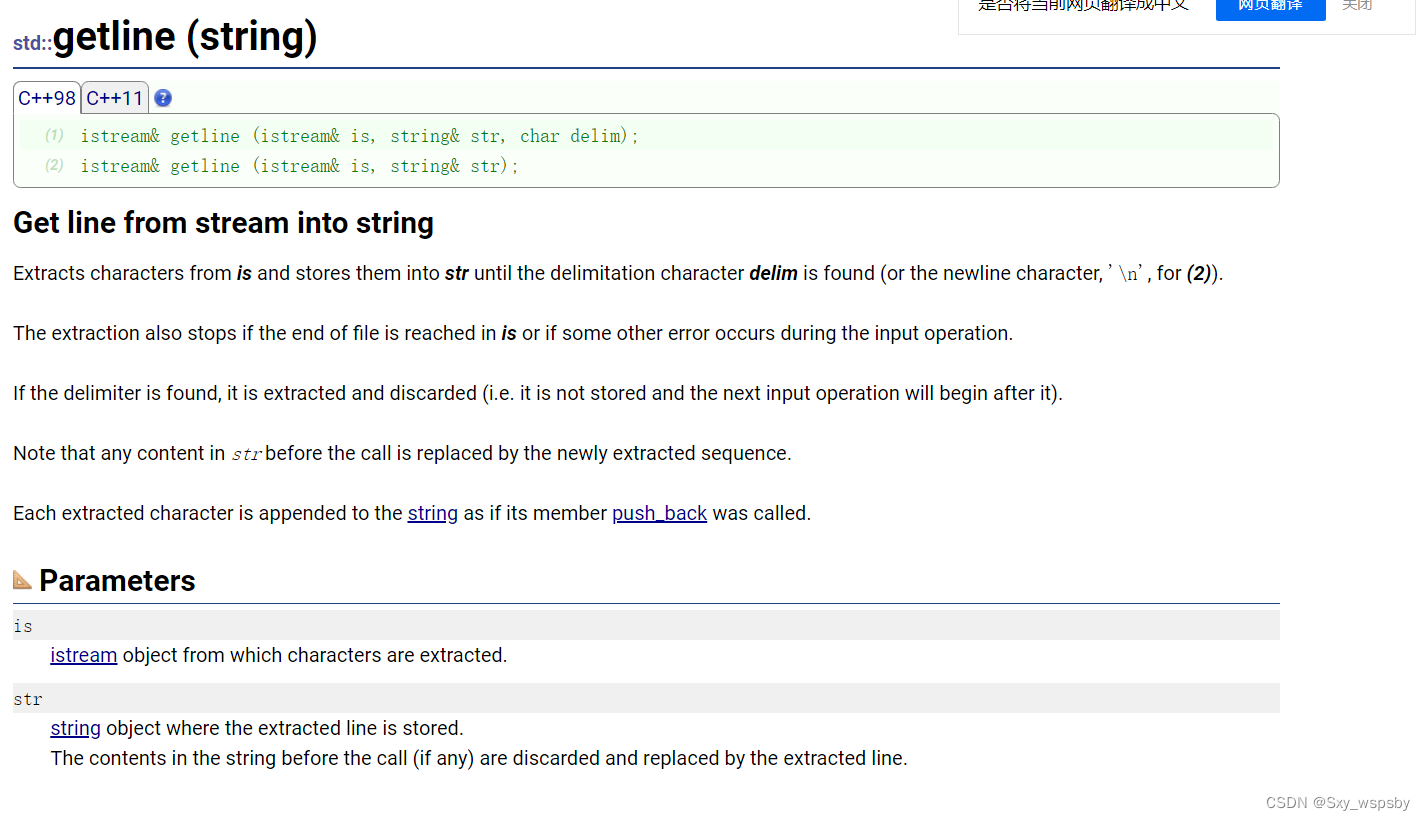Click the getline (string) page title
The image size is (1425, 820).
186,37
